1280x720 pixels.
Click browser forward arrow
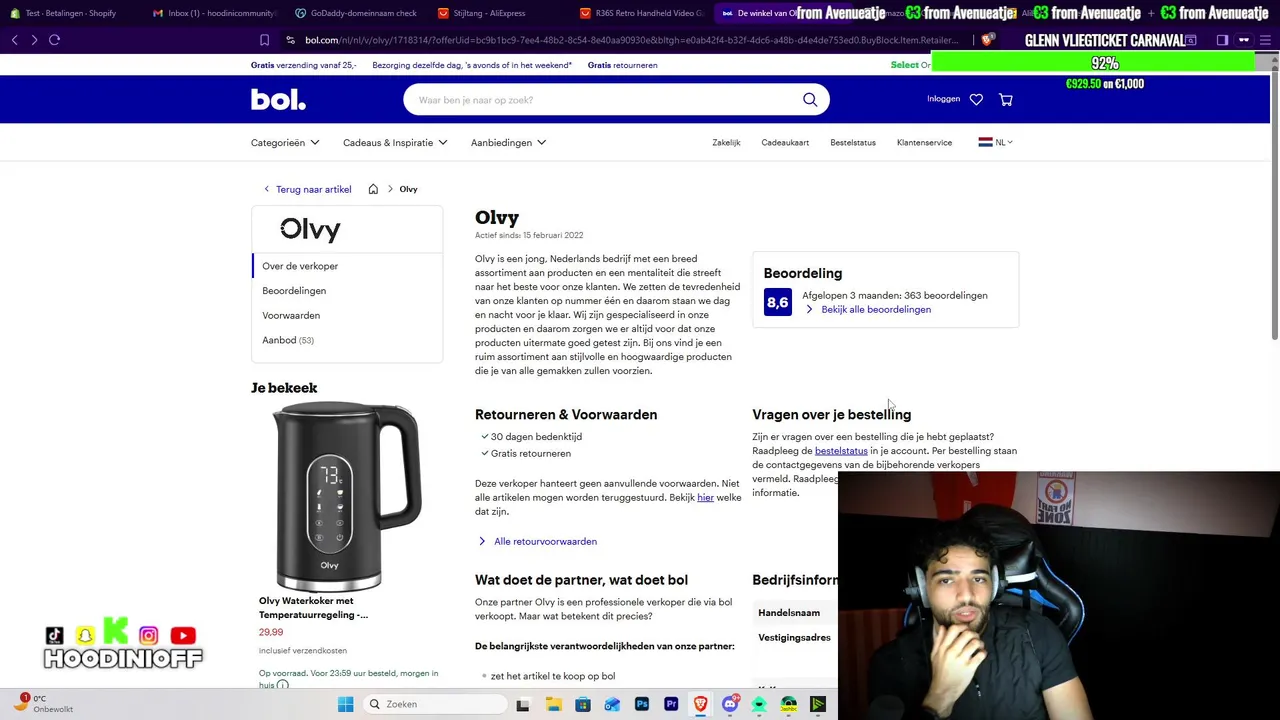(34, 40)
